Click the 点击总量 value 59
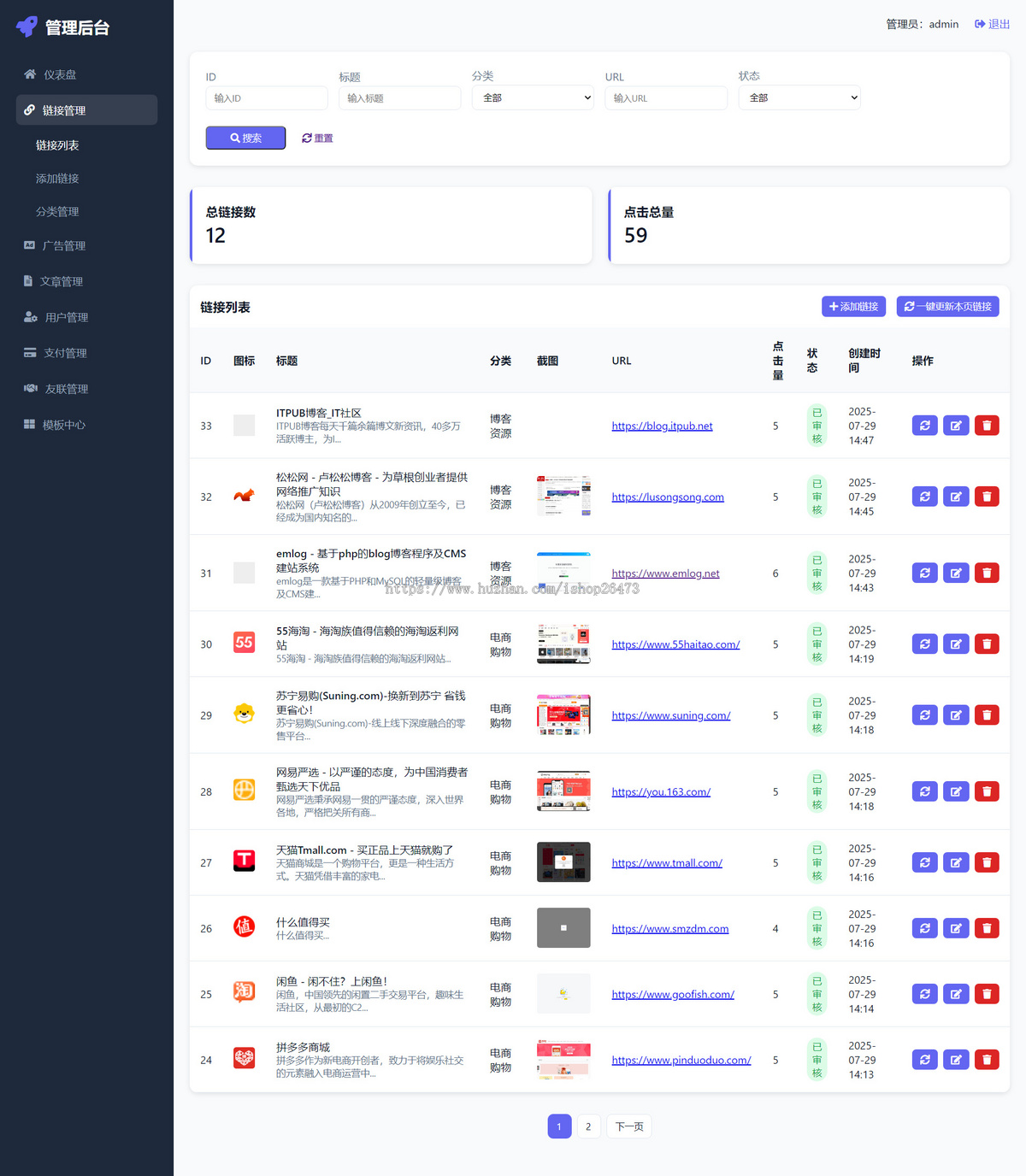Screen dimensions: 1026x1176 [x=635, y=236]
